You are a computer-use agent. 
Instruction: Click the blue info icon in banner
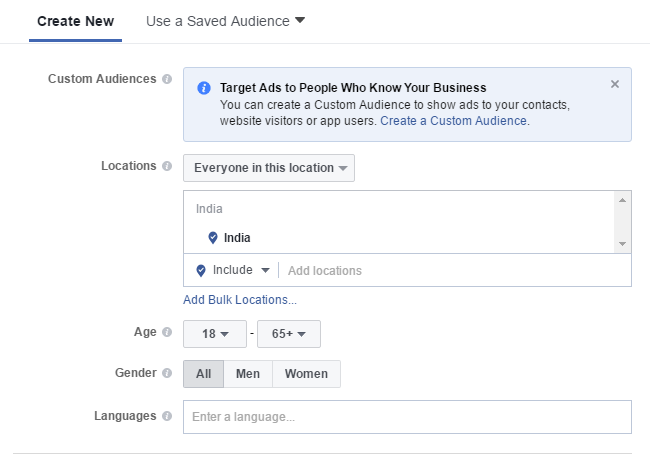(x=204, y=88)
